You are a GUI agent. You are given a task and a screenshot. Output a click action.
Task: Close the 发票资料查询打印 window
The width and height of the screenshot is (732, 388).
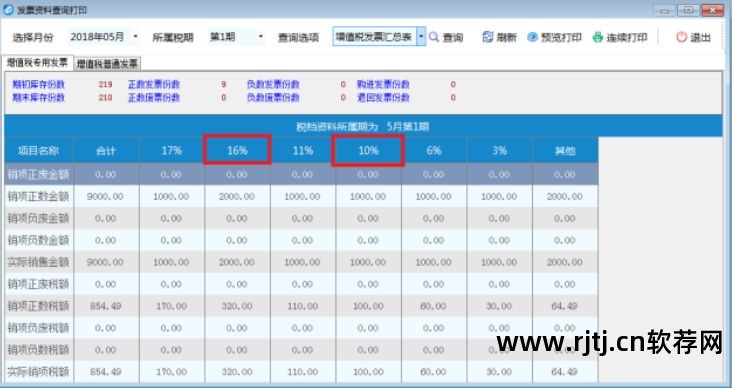point(713,10)
